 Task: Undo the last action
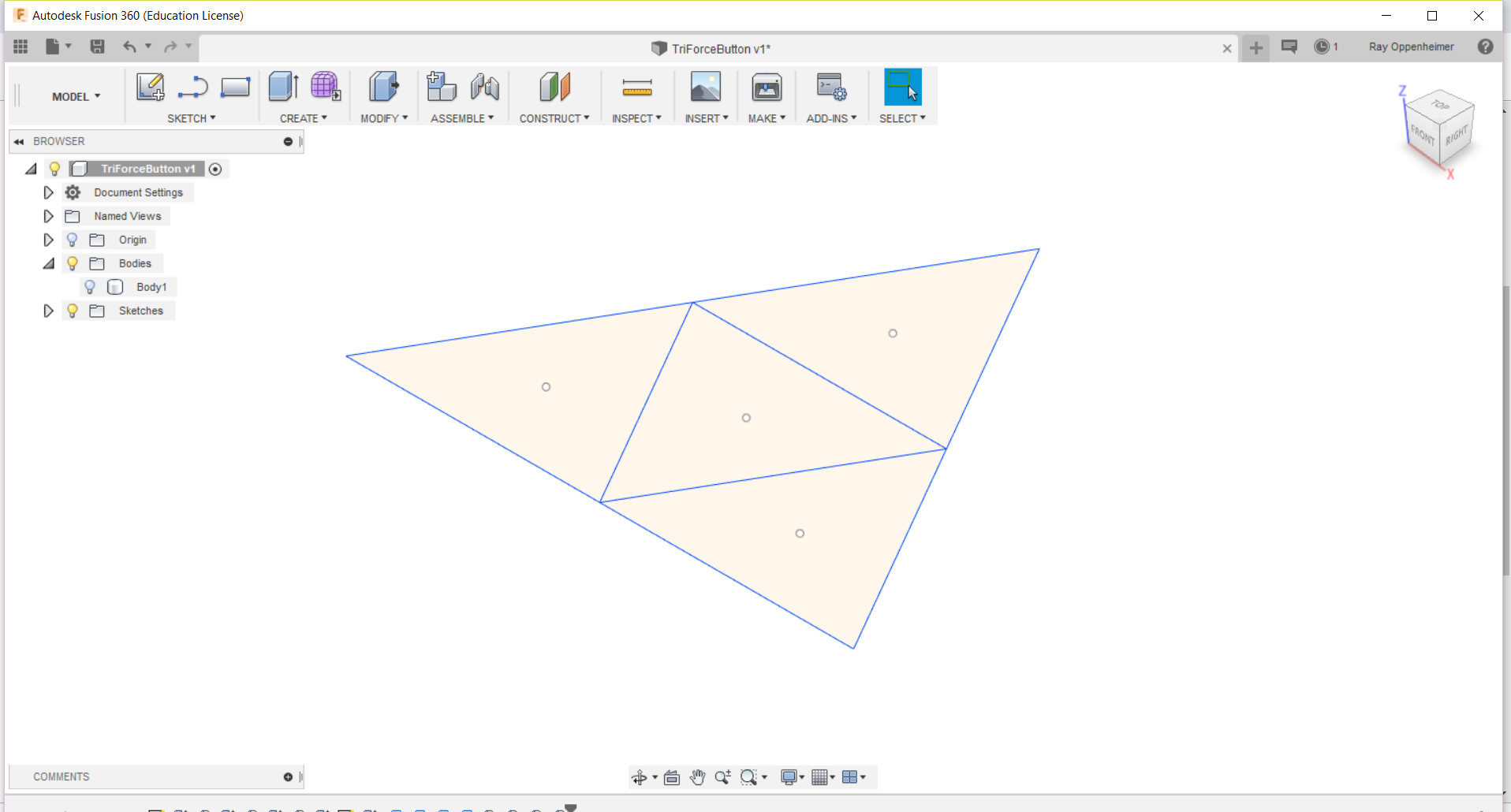[x=130, y=47]
